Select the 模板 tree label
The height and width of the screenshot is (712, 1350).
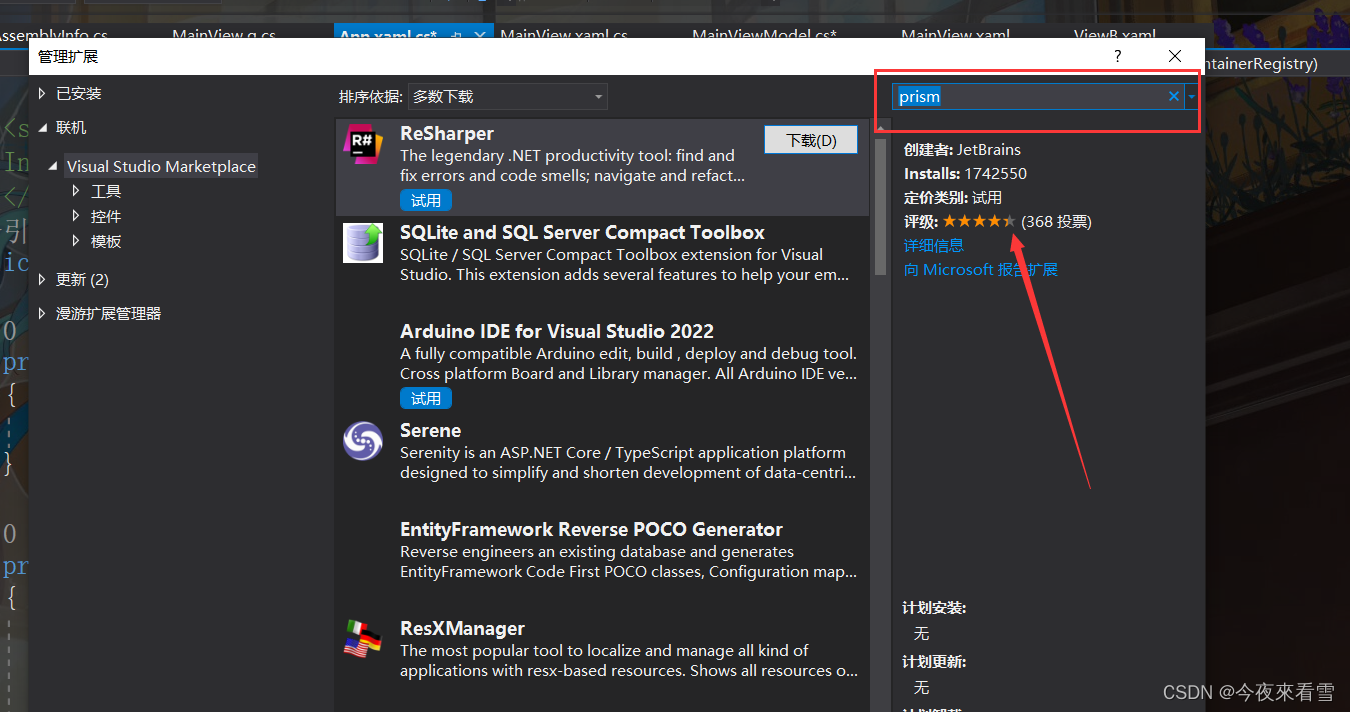coord(106,241)
